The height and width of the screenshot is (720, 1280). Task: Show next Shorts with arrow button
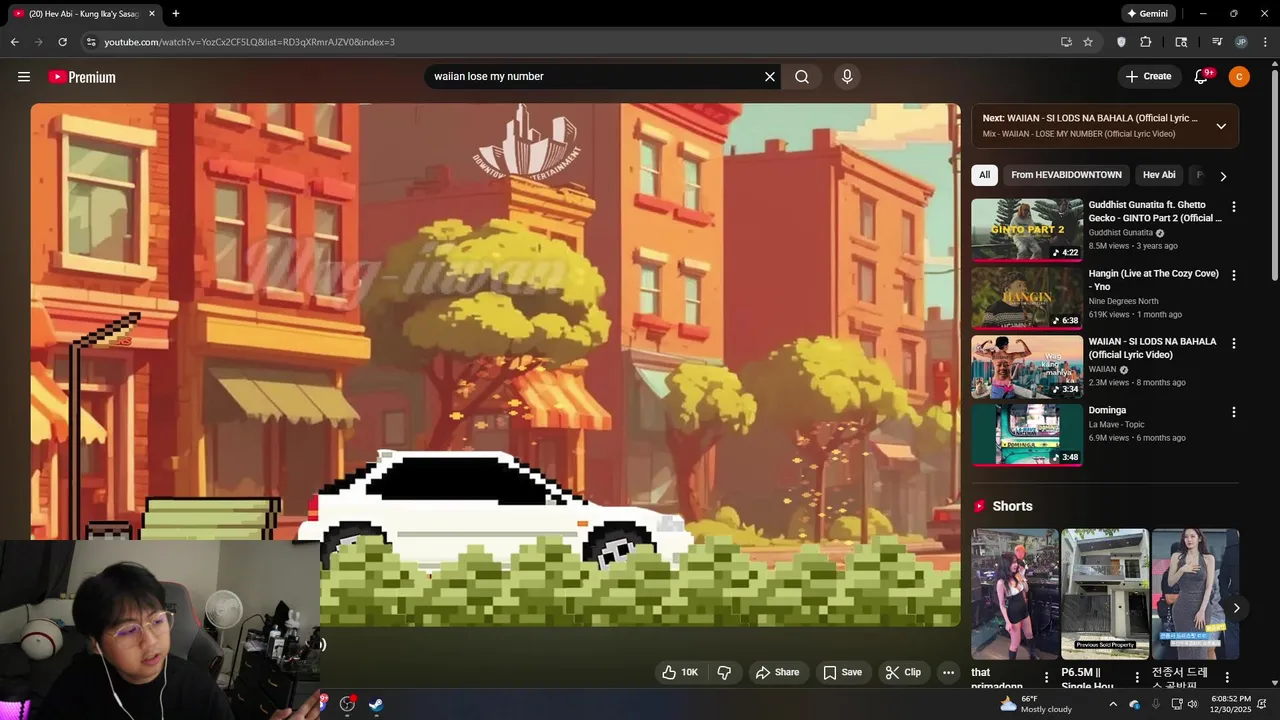pos(1236,608)
